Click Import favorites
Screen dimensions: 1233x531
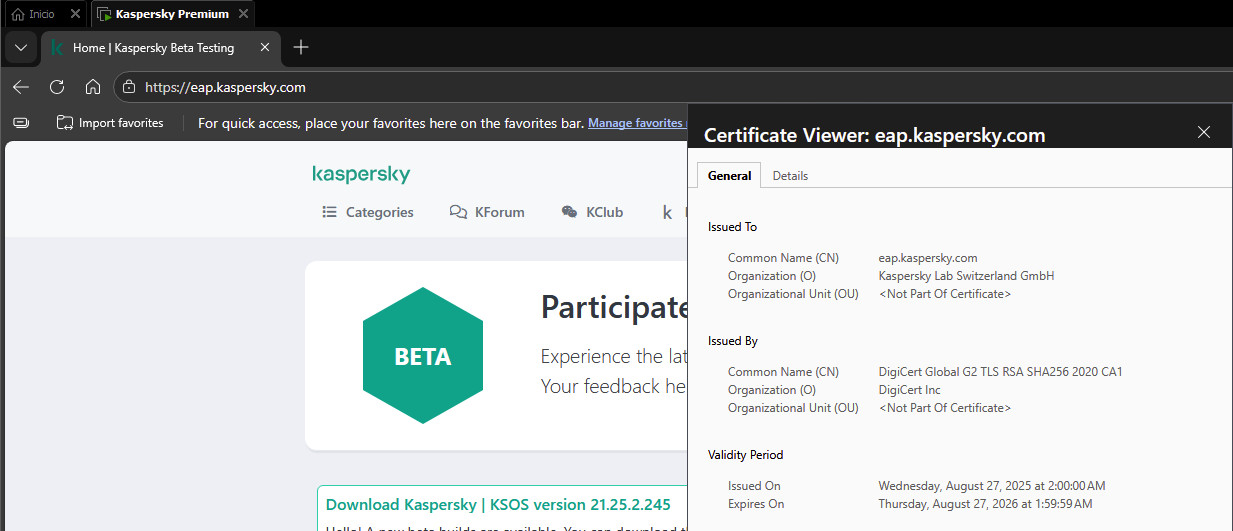pos(110,123)
